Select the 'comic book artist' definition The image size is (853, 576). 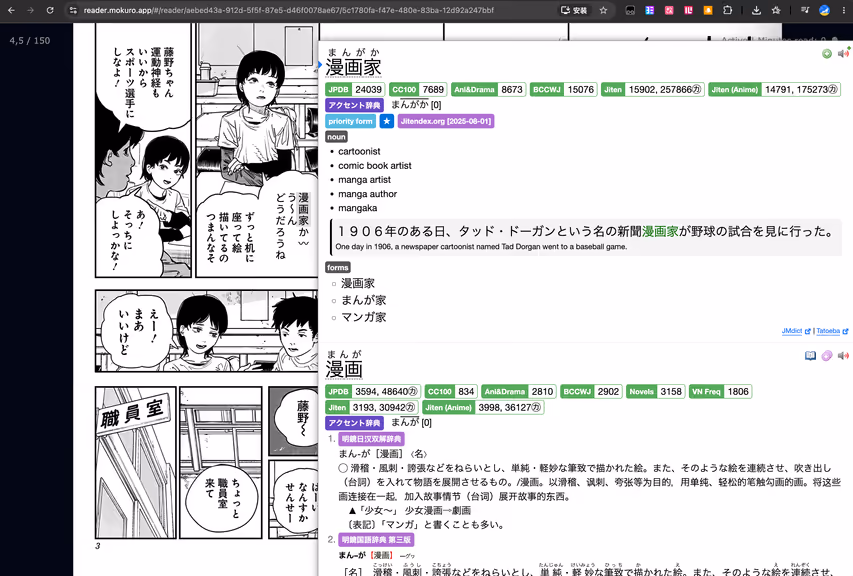[375, 165]
